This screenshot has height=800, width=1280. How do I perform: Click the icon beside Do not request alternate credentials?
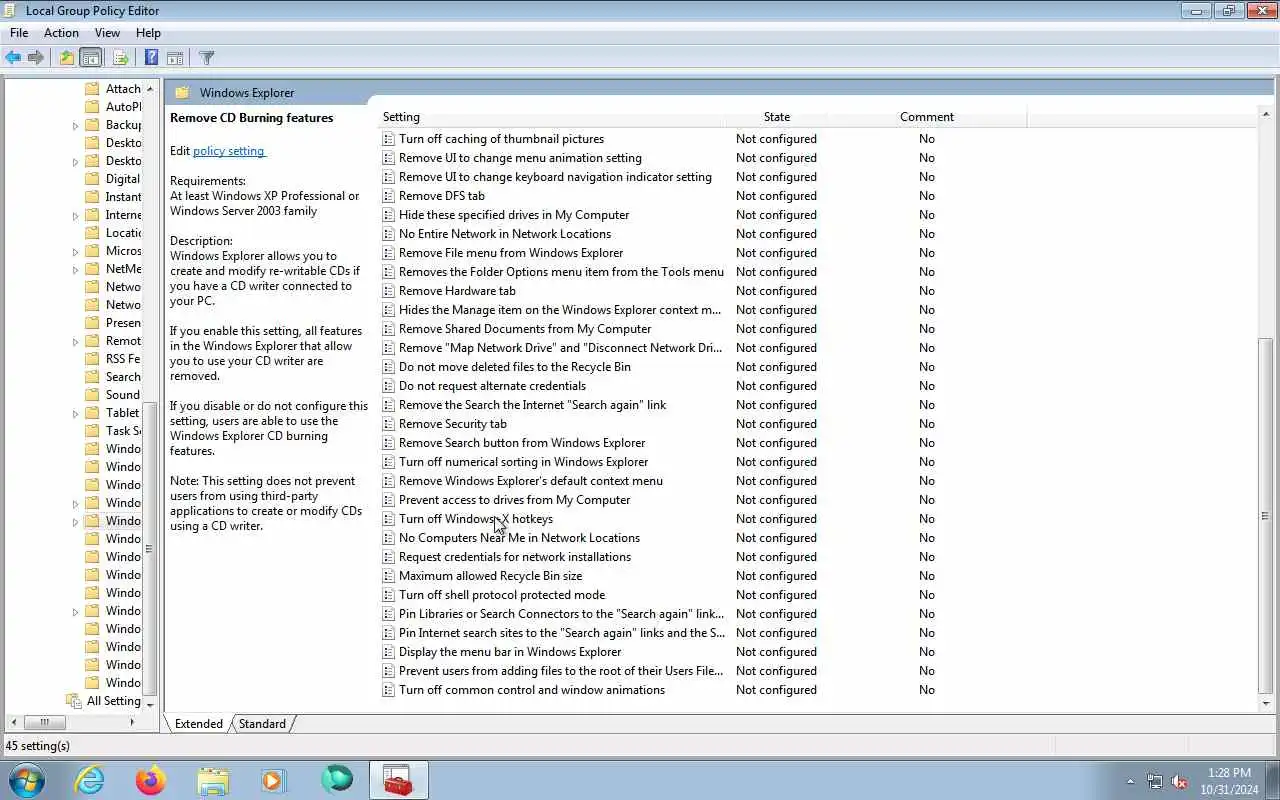[x=389, y=386]
